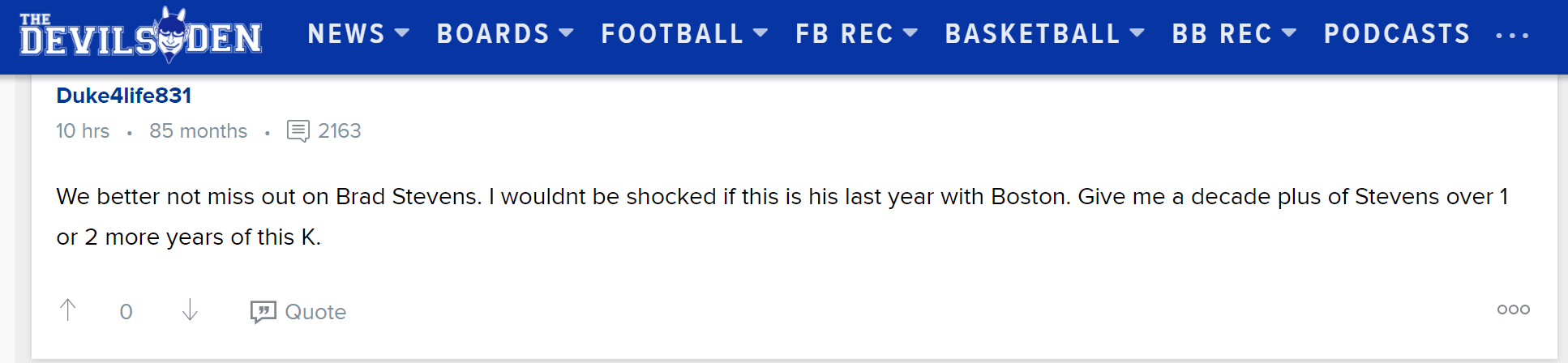This screenshot has height=363, width=1568.
Task: Open the BB Rec menu
Action: click(x=1233, y=34)
